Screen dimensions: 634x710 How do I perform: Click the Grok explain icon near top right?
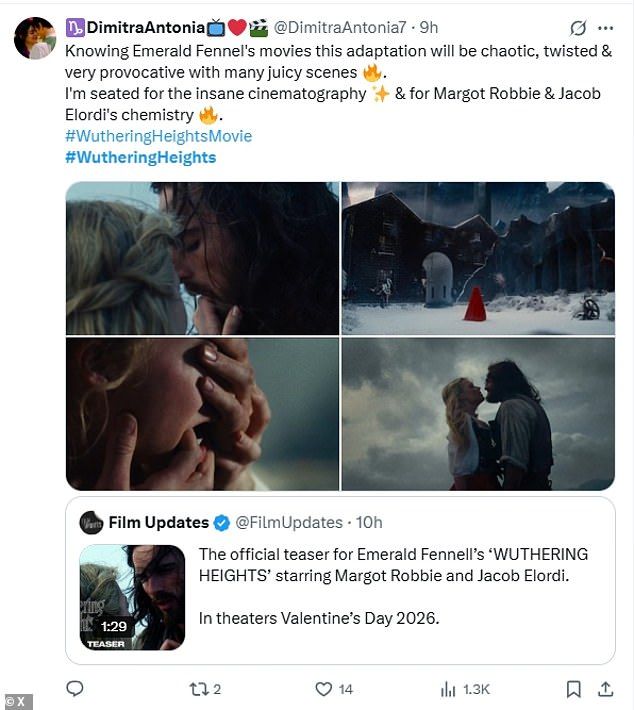[x=578, y=28]
